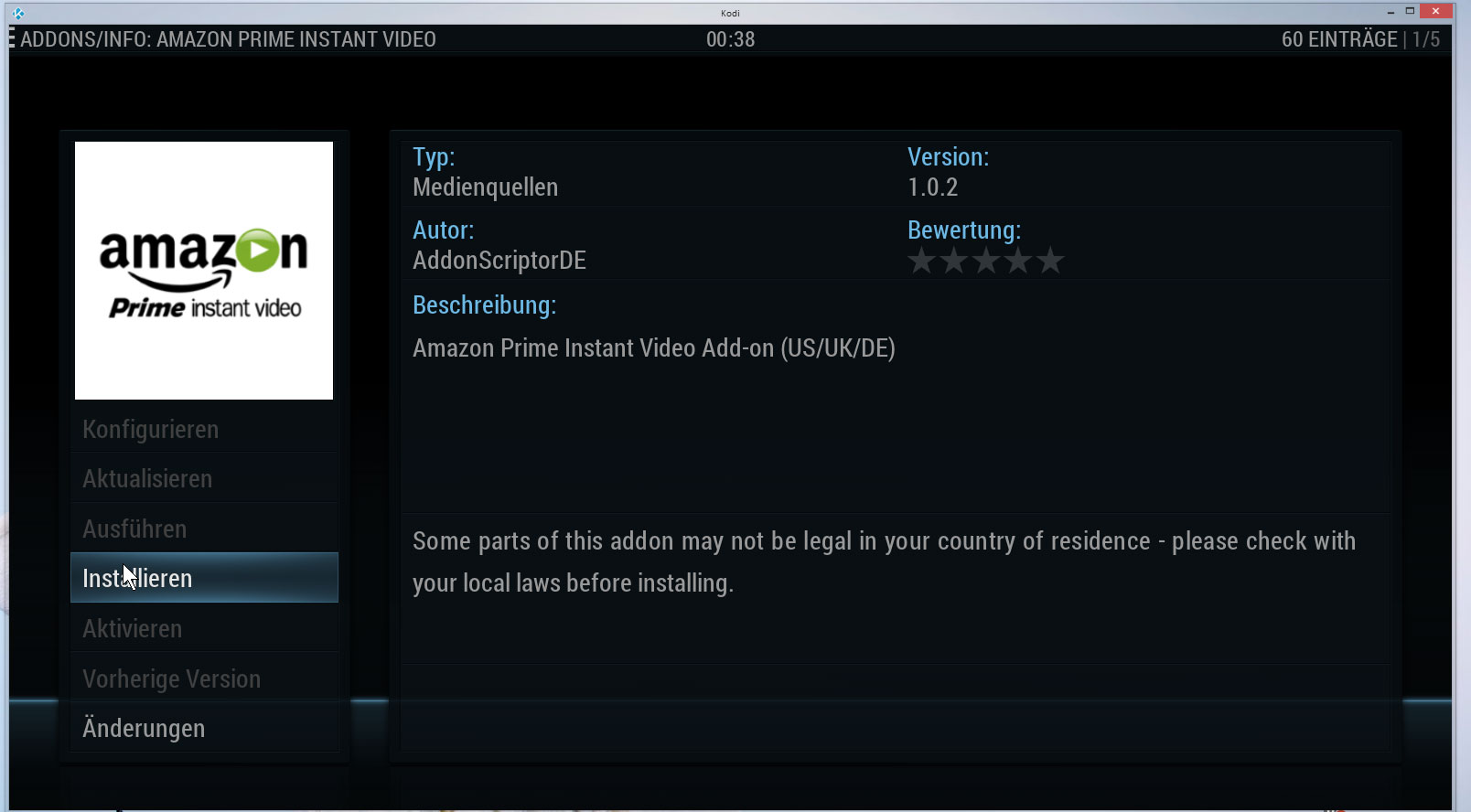This screenshot has width=1471, height=812.
Task: Click the Addons/Info header breadcrumb
Action: click(x=228, y=39)
